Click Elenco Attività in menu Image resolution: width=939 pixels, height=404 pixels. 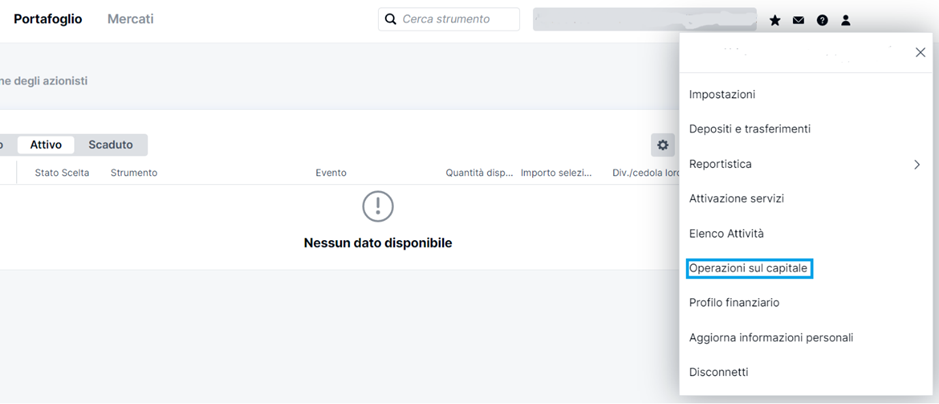pos(726,233)
